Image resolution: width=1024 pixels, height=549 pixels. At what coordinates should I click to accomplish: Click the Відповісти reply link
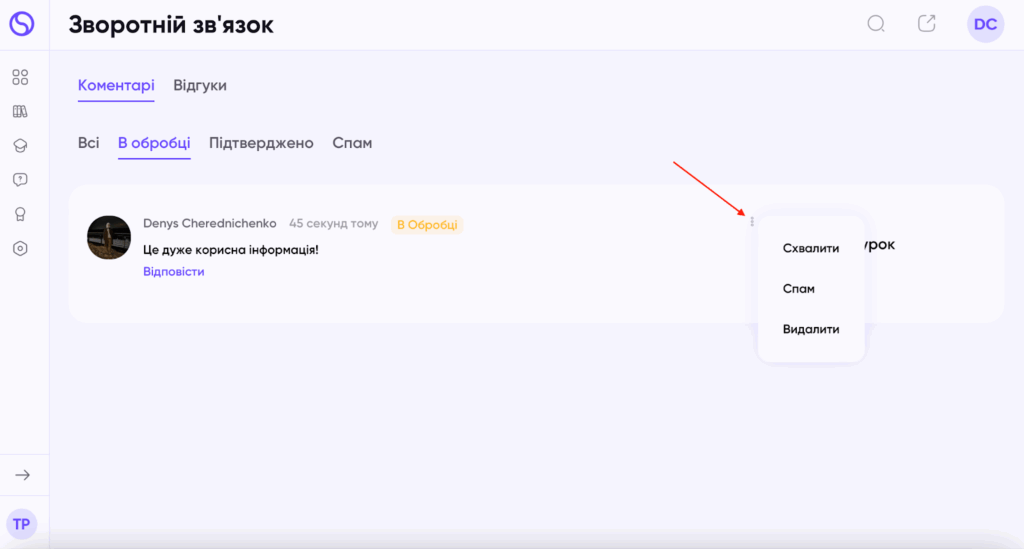tap(174, 272)
